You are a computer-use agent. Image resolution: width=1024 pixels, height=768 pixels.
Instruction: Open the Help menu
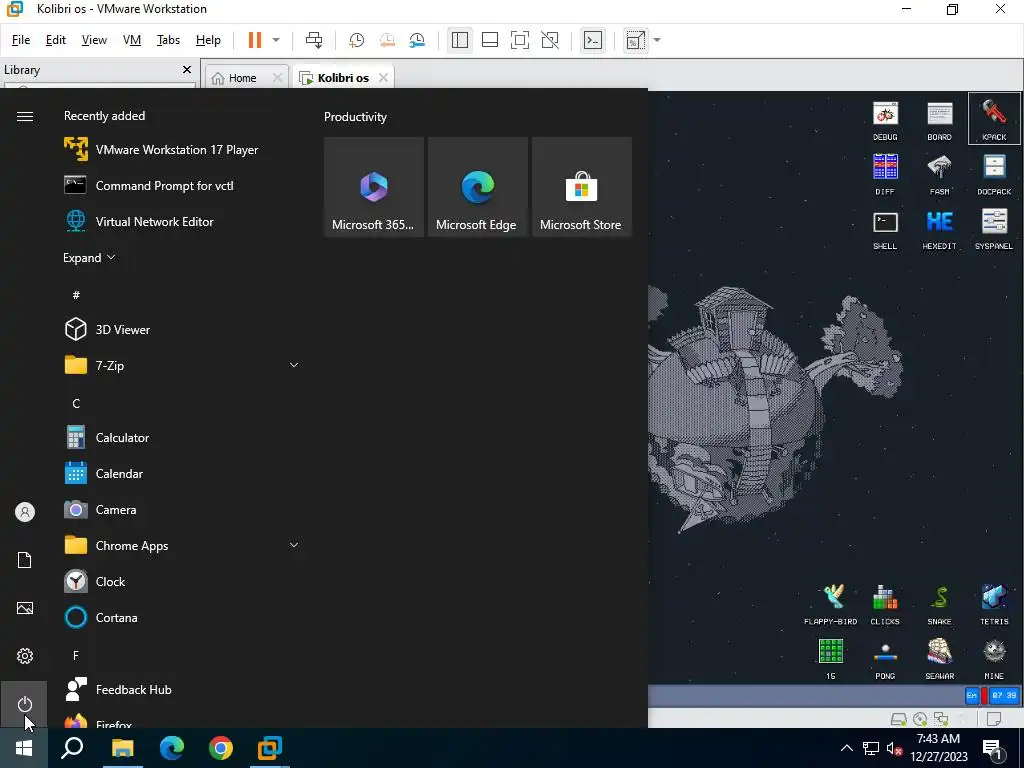click(208, 40)
